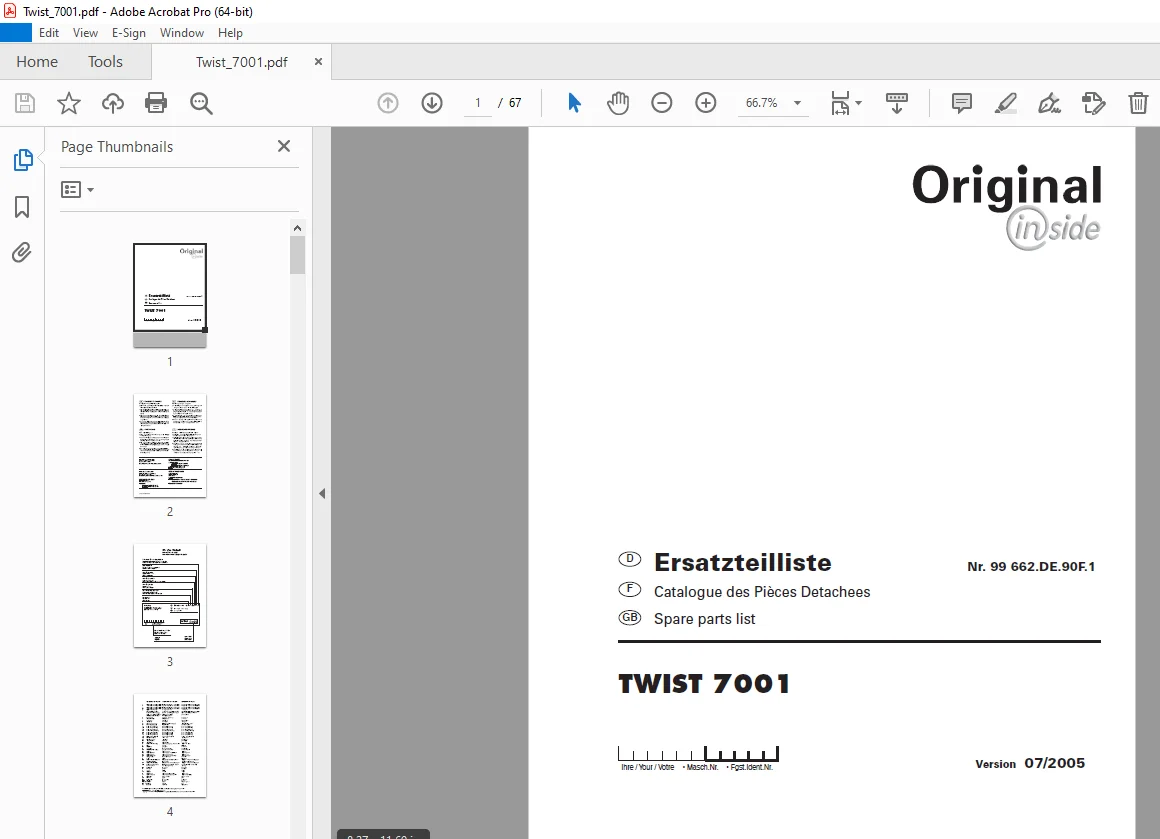The width and height of the screenshot is (1160, 839).
Task: Add file to starred with star icon
Action: pos(69,103)
